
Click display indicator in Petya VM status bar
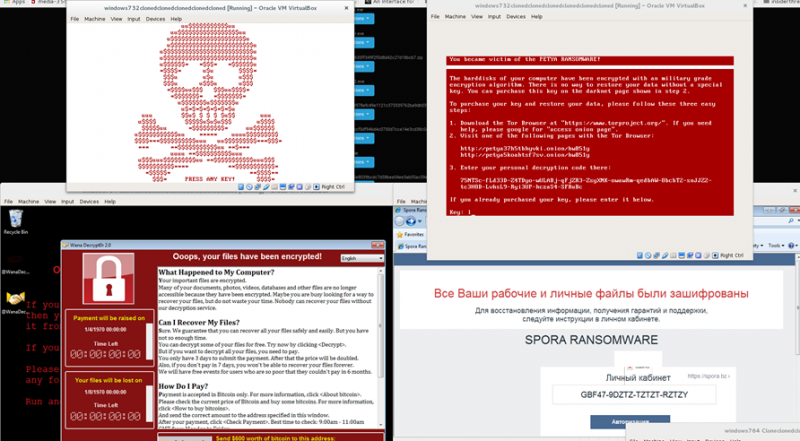point(682,255)
